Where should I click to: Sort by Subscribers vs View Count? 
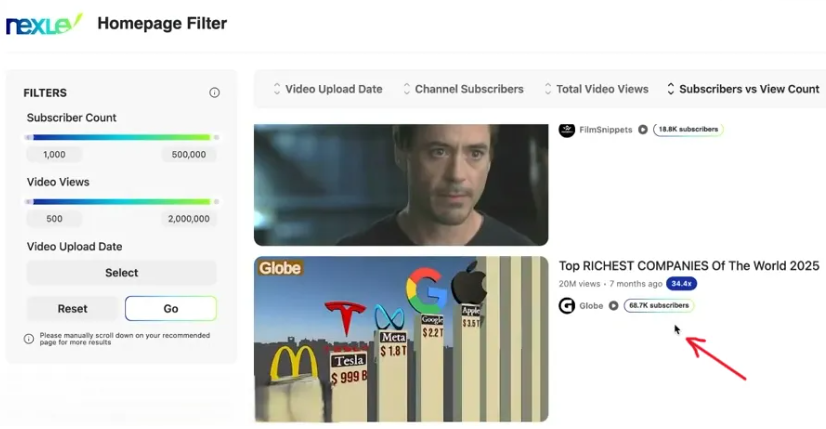pyautogui.click(x=743, y=89)
